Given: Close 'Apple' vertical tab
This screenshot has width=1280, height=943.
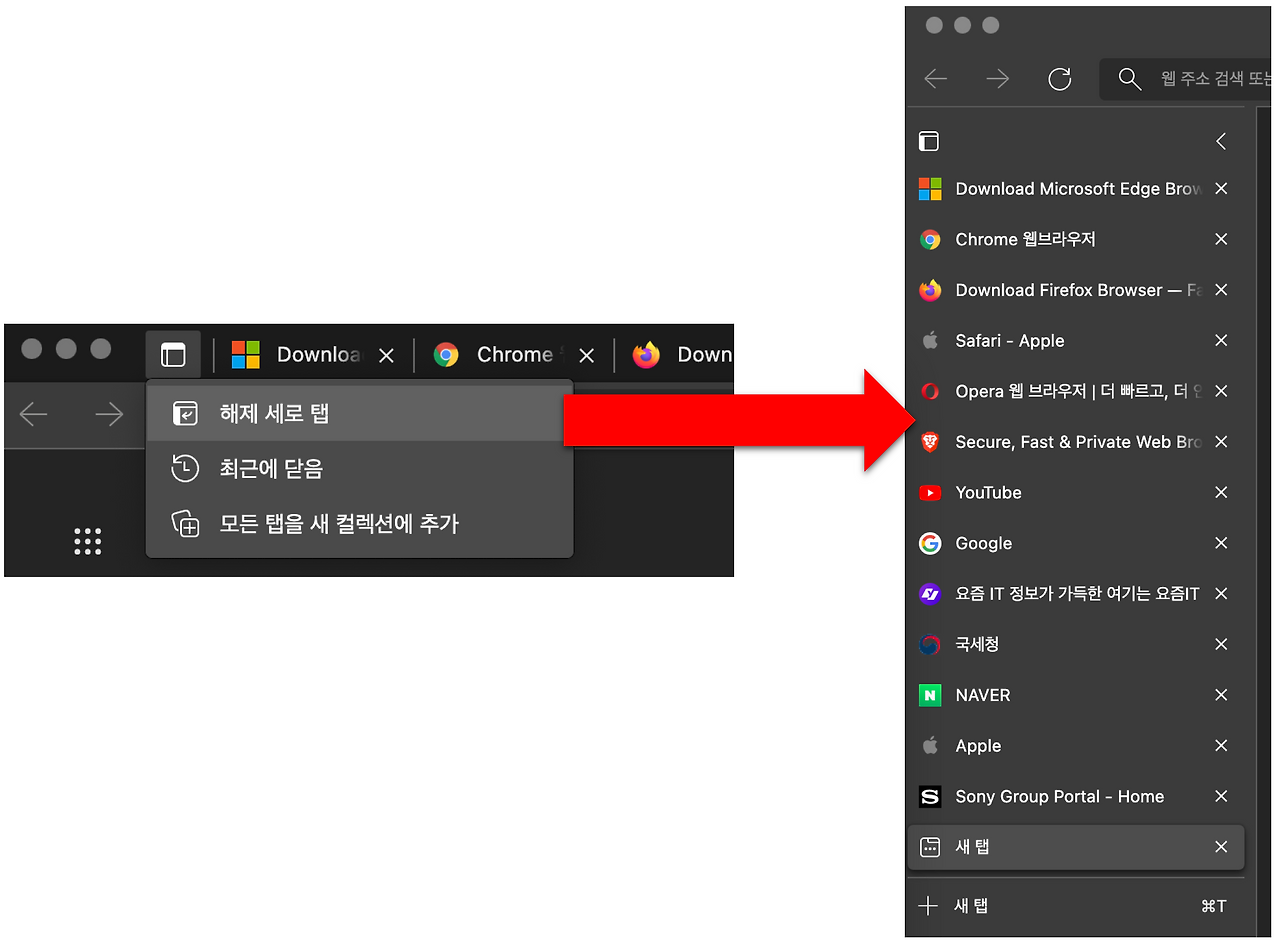Looking at the screenshot, I should pyautogui.click(x=1221, y=746).
